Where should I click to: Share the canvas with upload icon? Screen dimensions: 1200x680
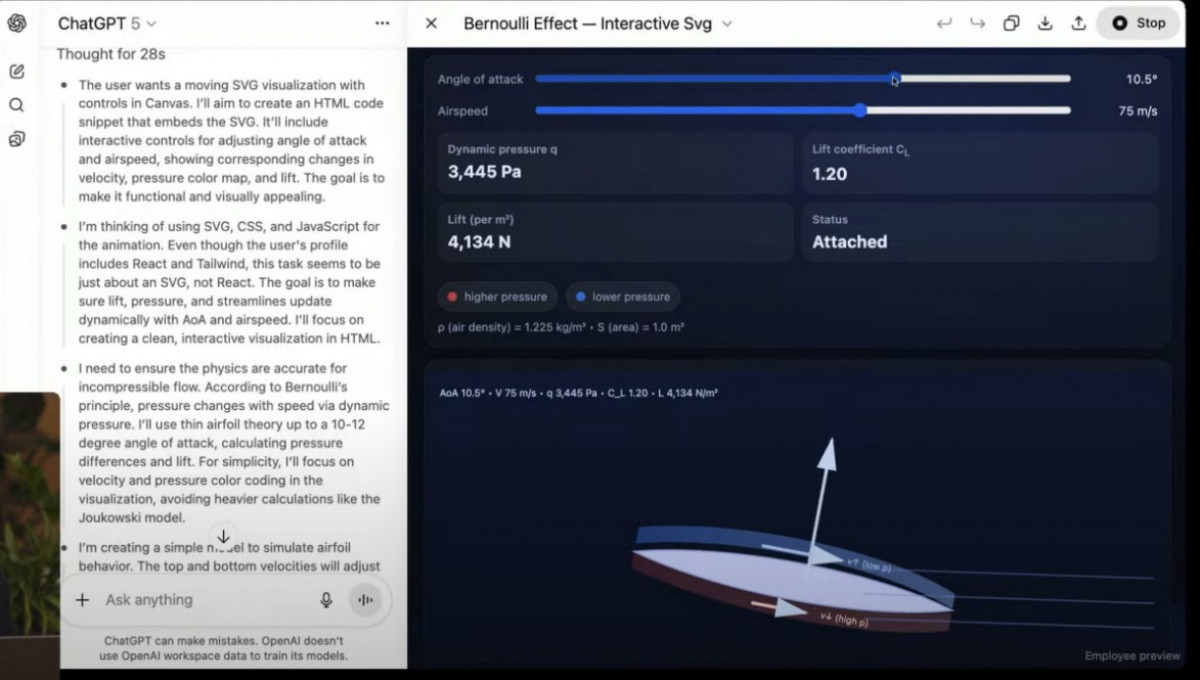point(1078,23)
